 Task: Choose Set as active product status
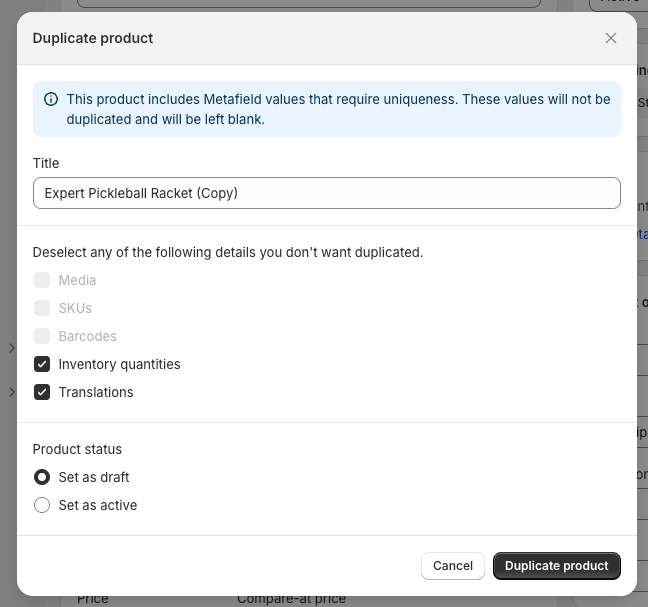(x=42, y=505)
